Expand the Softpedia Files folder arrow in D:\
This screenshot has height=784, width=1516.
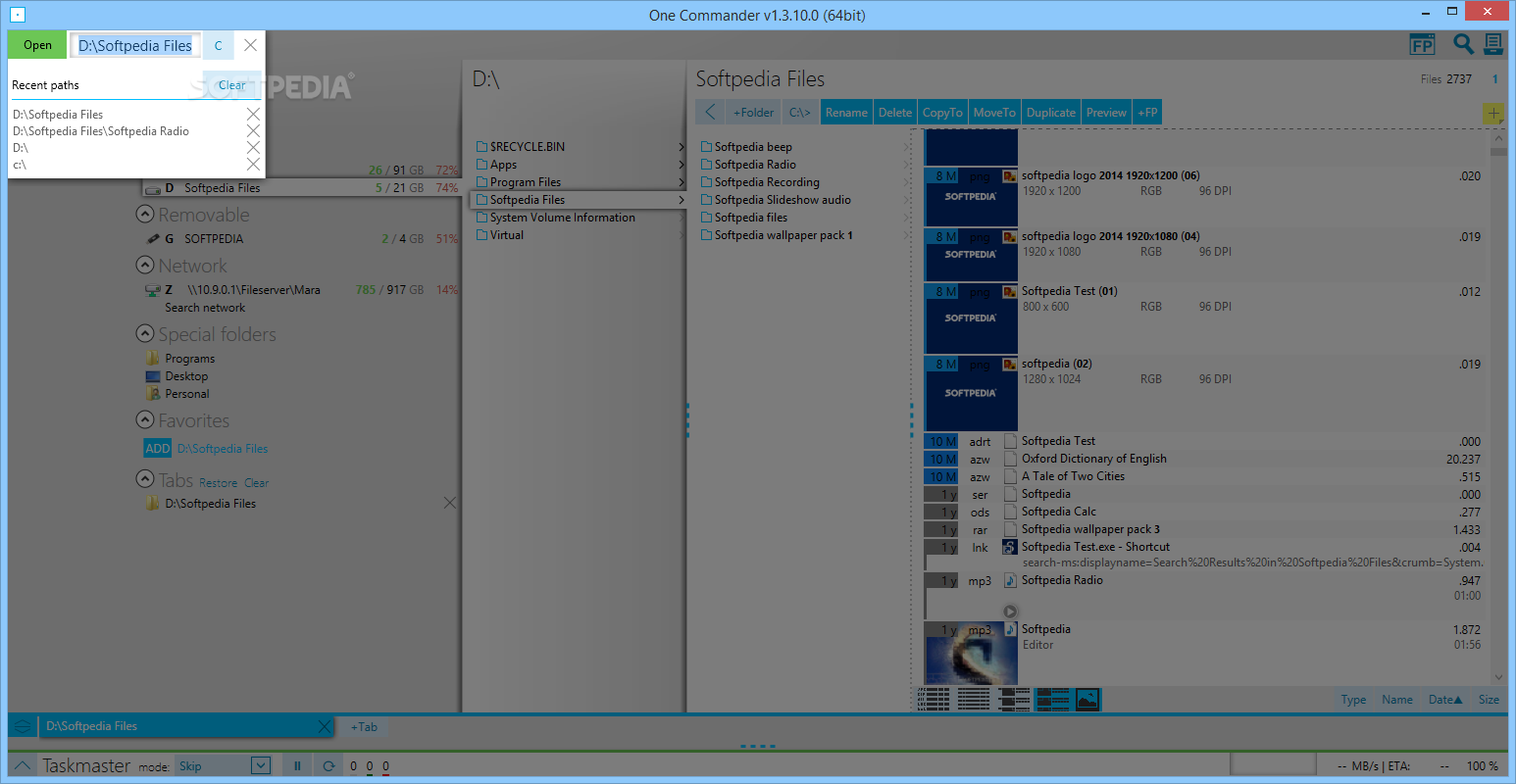click(x=681, y=200)
